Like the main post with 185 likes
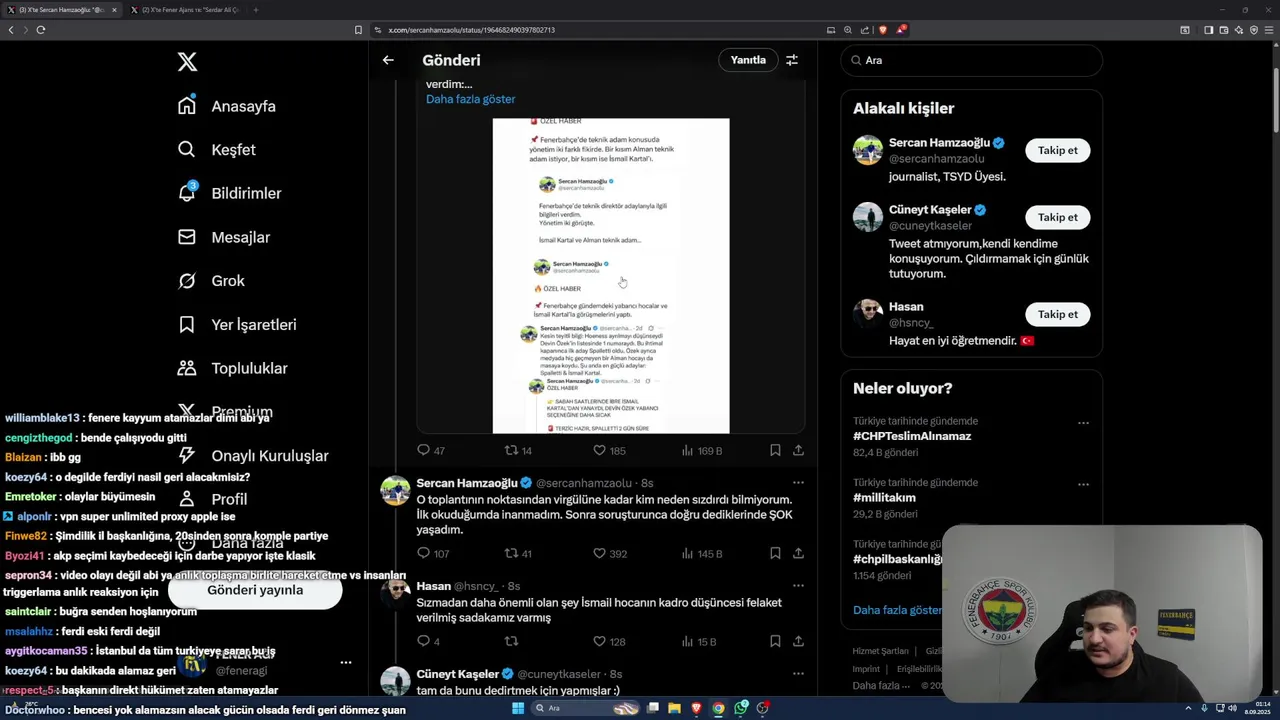Image resolution: width=1280 pixels, height=720 pixels. pyautogui.click(x=609, y=451)
